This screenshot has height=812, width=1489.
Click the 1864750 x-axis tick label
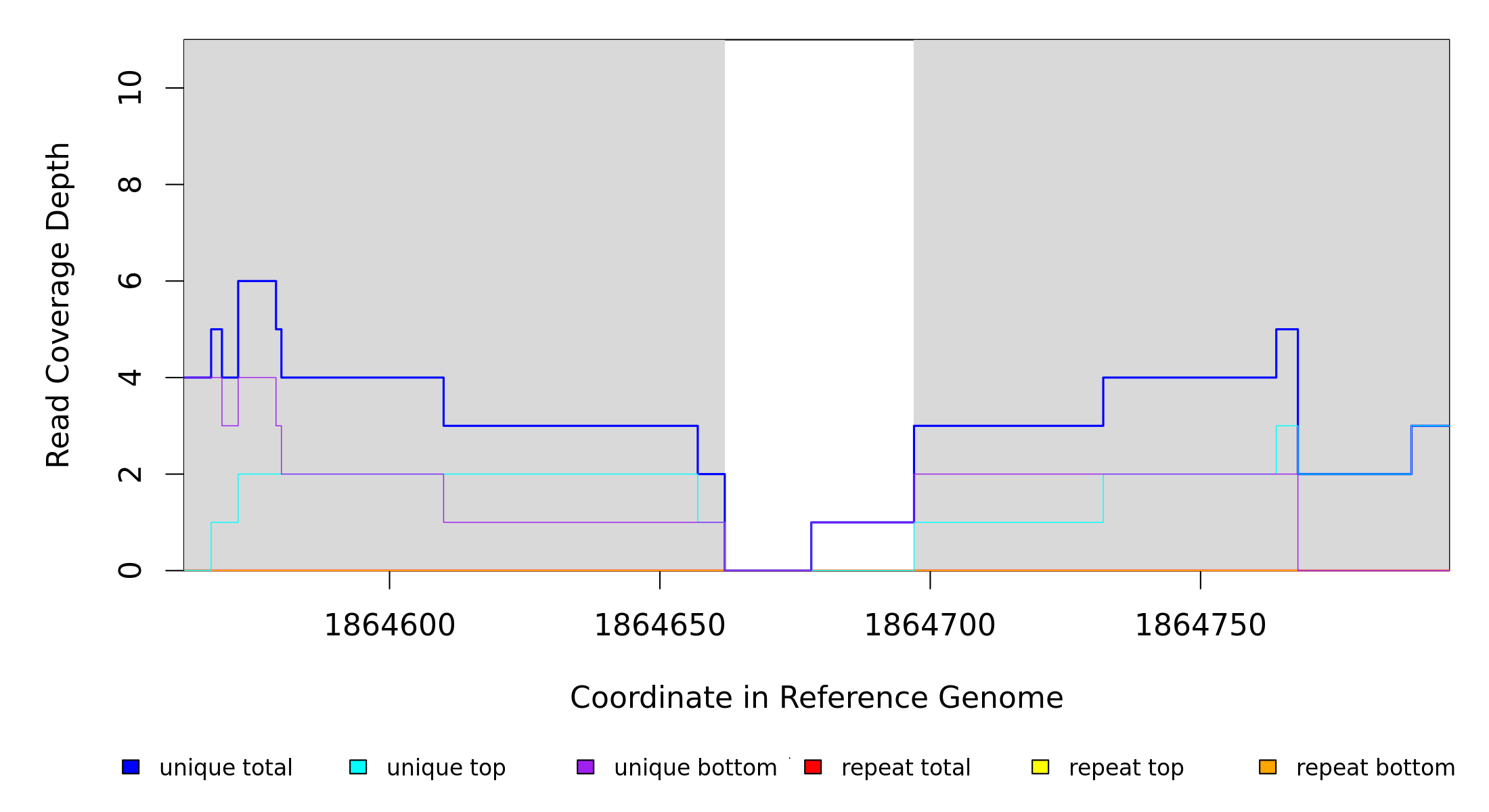click(x=1200, y=625)
